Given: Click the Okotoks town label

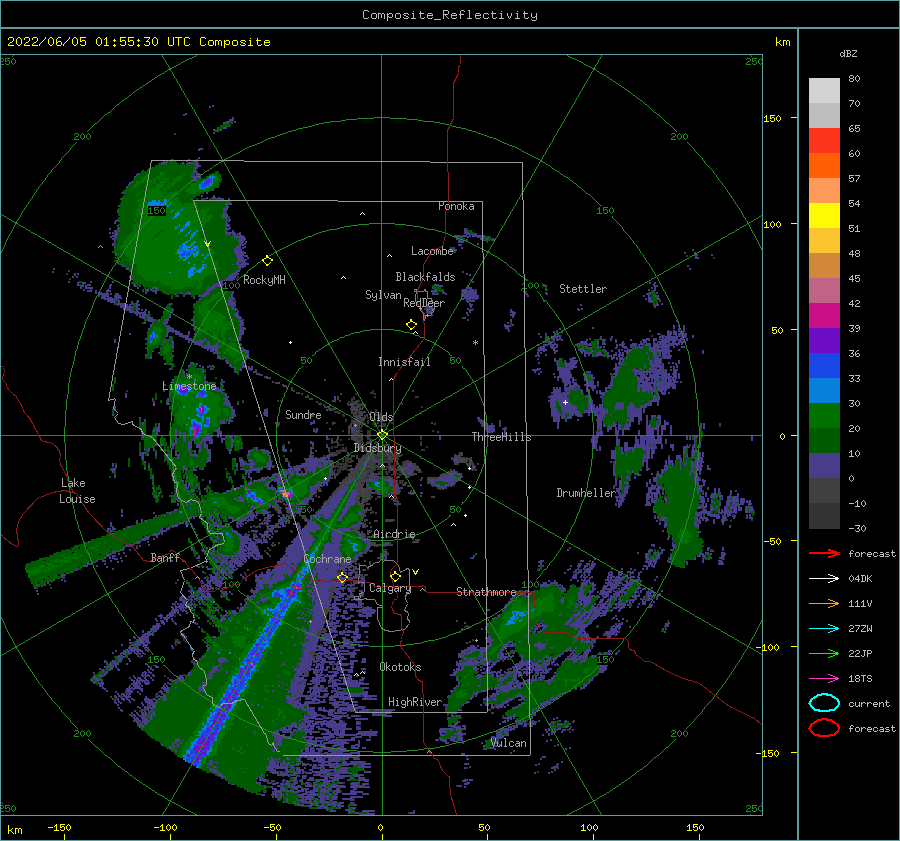Looking at the screenshot, I should click(400, 667).
